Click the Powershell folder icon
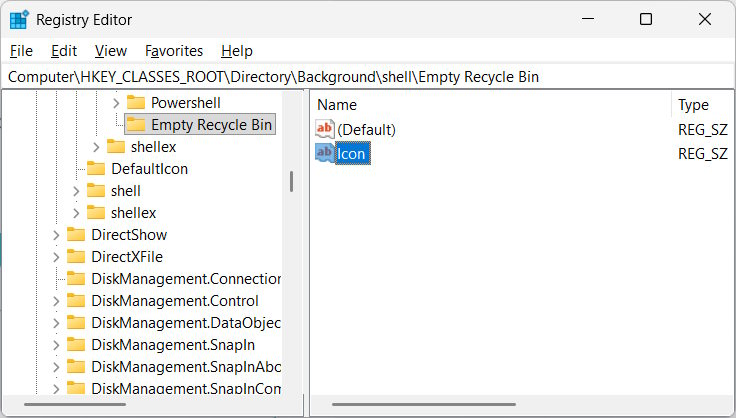Image resolution: width=736 pixels, height=418 pixels. [136, 103]
